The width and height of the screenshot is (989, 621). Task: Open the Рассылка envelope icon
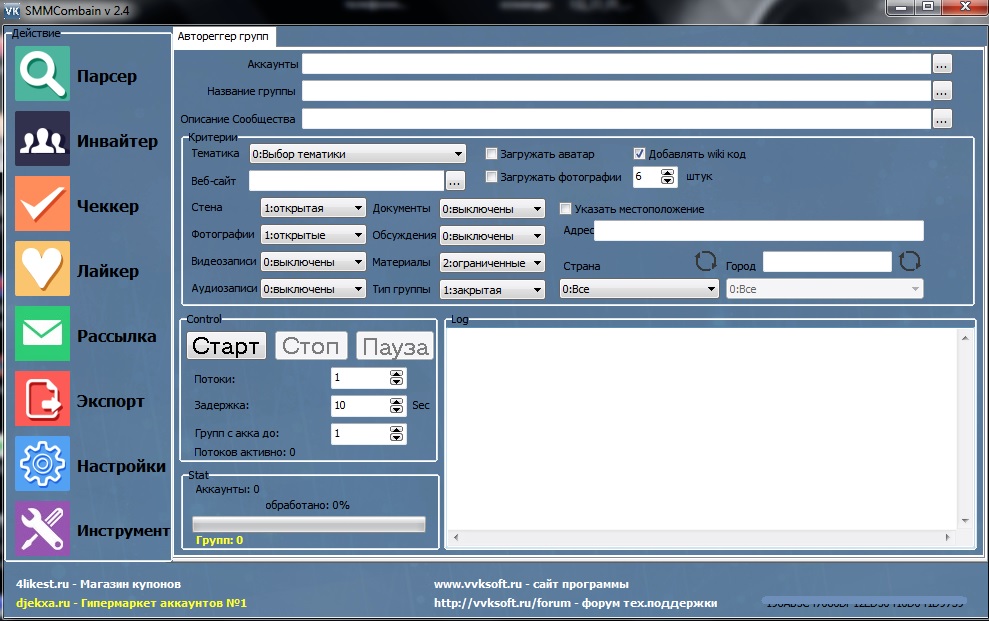(x=42, y=334)
